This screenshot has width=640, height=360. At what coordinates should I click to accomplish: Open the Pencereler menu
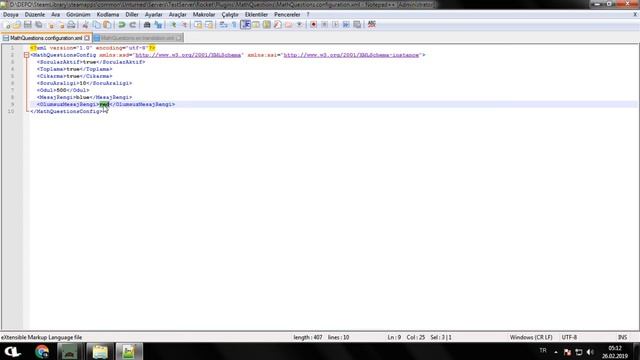[287, 14]
